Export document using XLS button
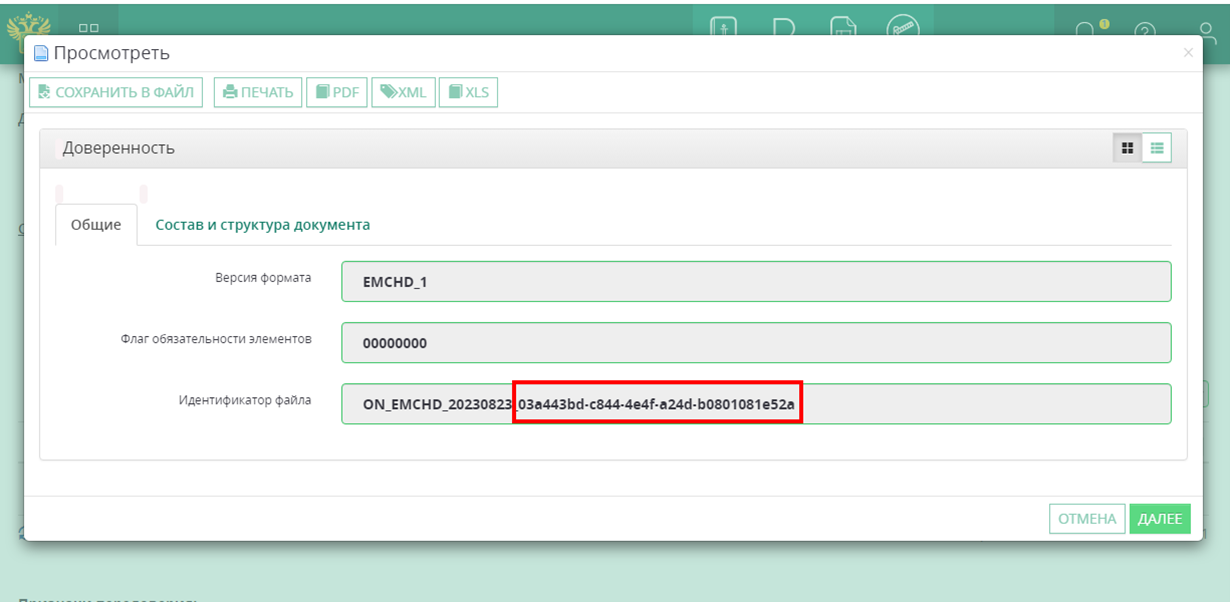This screenshot has width=1230, height=602. tap(468, 92)
